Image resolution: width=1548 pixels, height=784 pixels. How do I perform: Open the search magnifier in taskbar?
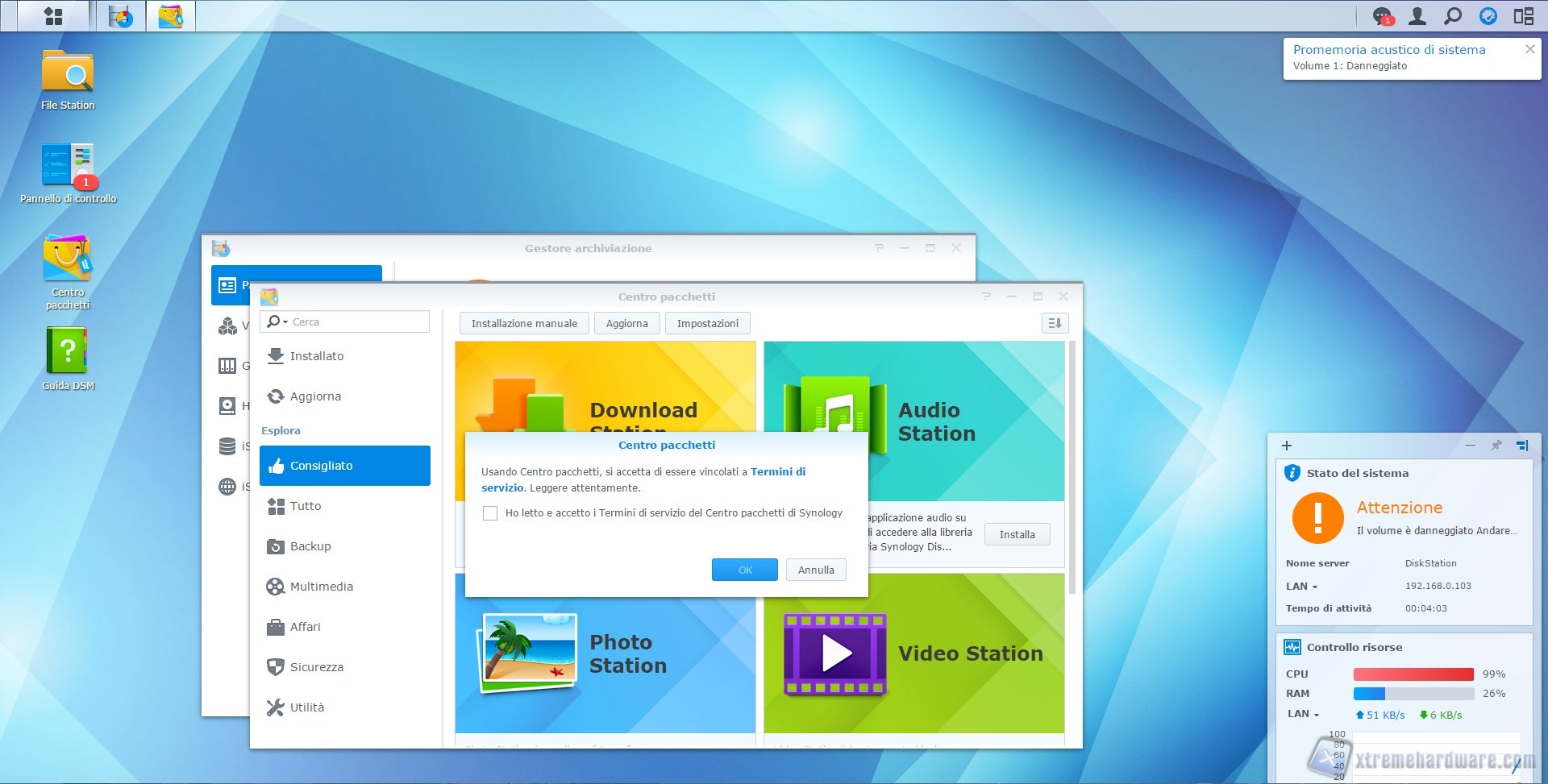(1452, 16)
